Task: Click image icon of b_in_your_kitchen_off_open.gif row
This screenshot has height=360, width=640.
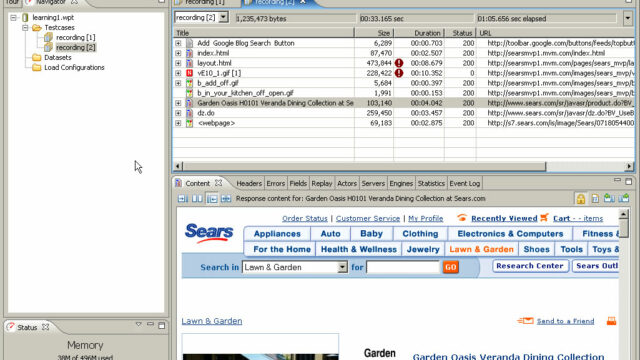Action: (x=189, y=93)
